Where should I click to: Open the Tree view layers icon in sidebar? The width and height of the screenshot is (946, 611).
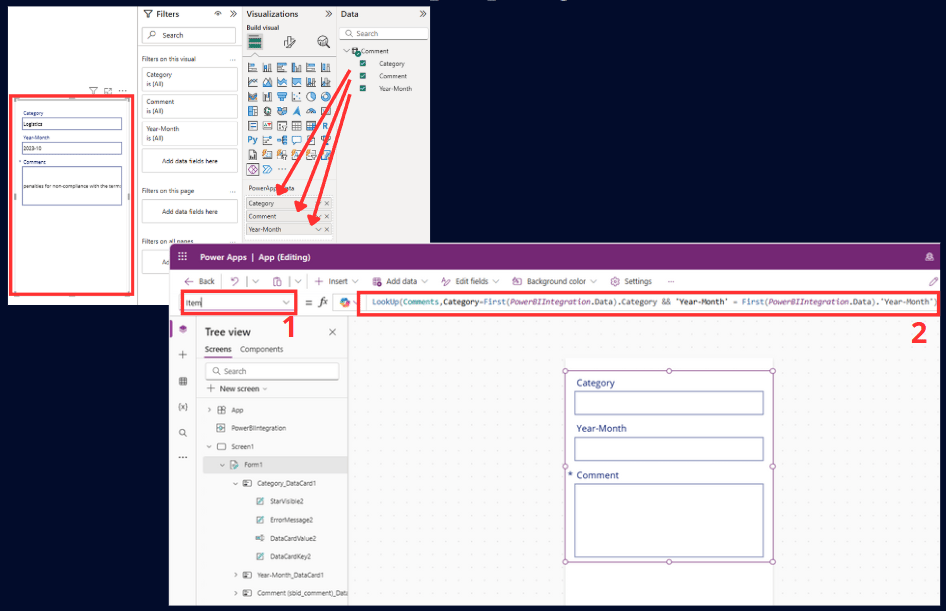[x=183, y=329]
